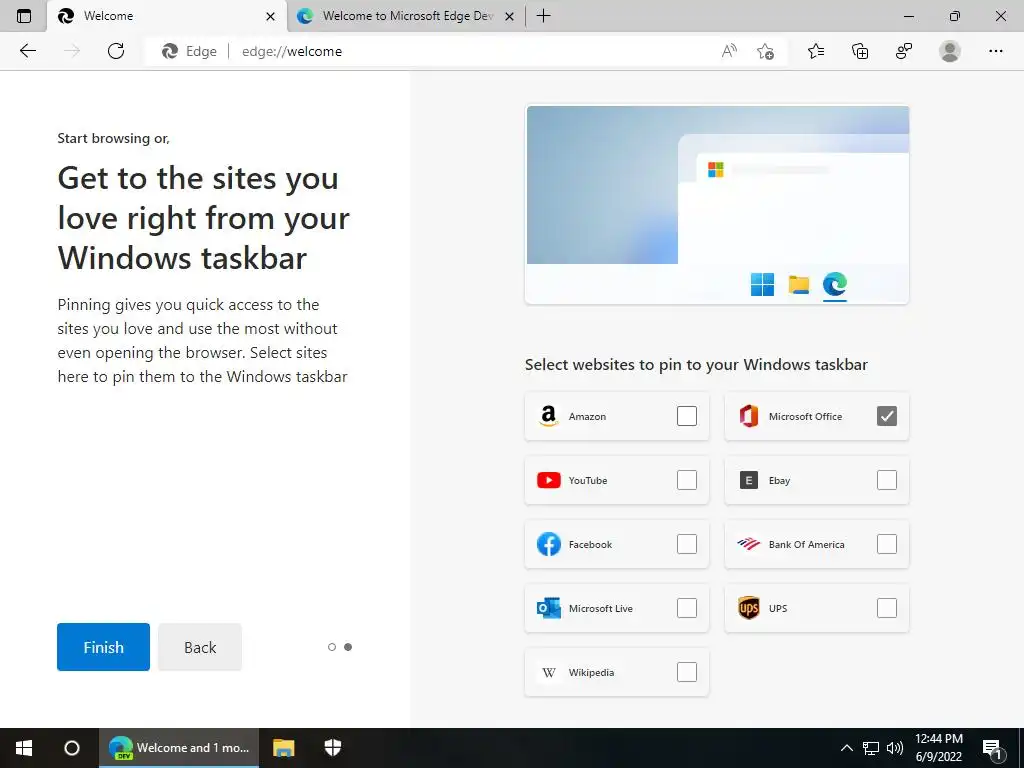The image size is (1024, 768).
Task: Click the Wikipedia W icon
Action: pyautogui.click(x=549, y=673)
